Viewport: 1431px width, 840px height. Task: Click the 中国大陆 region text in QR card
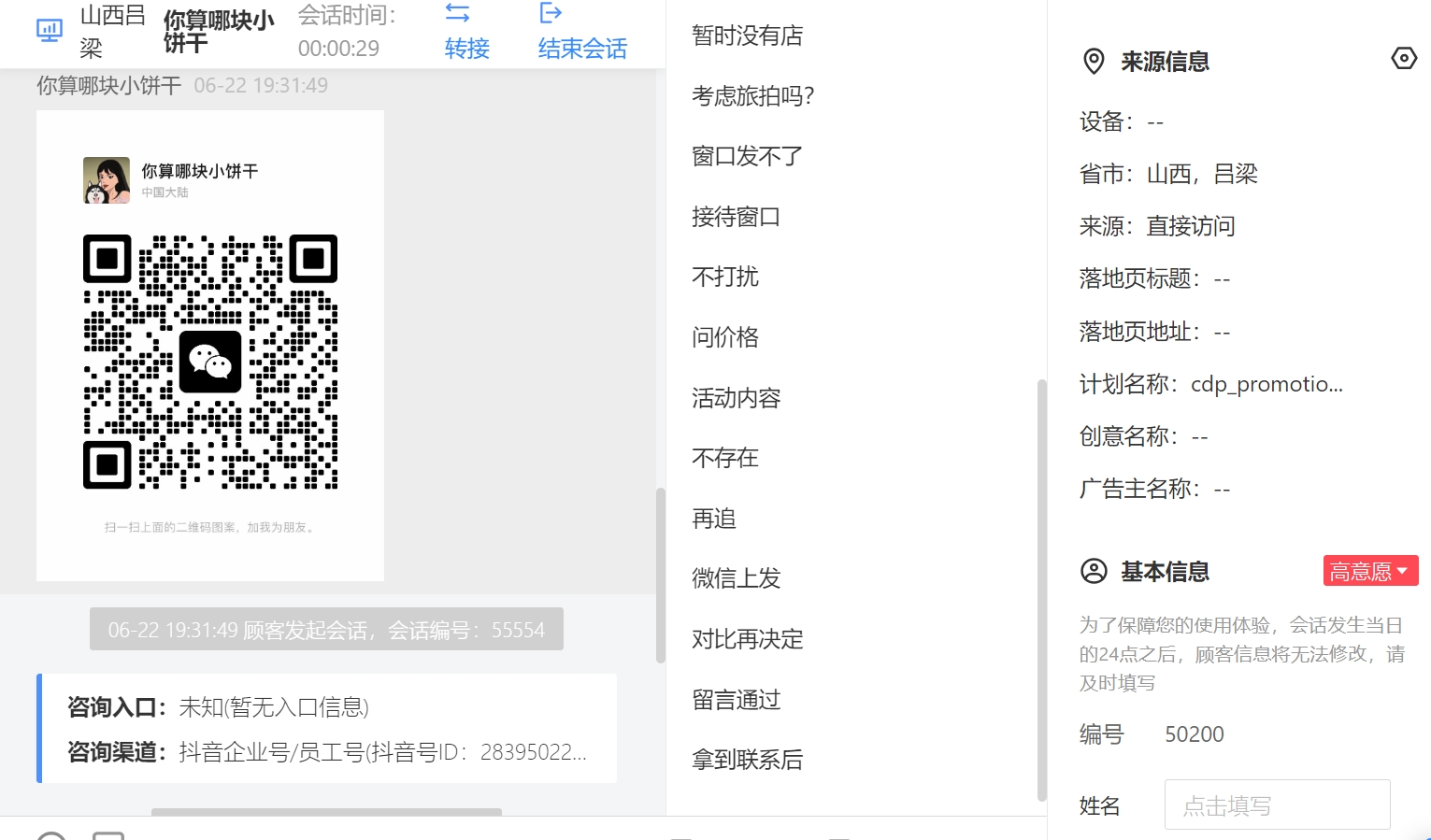pos(165,192)
